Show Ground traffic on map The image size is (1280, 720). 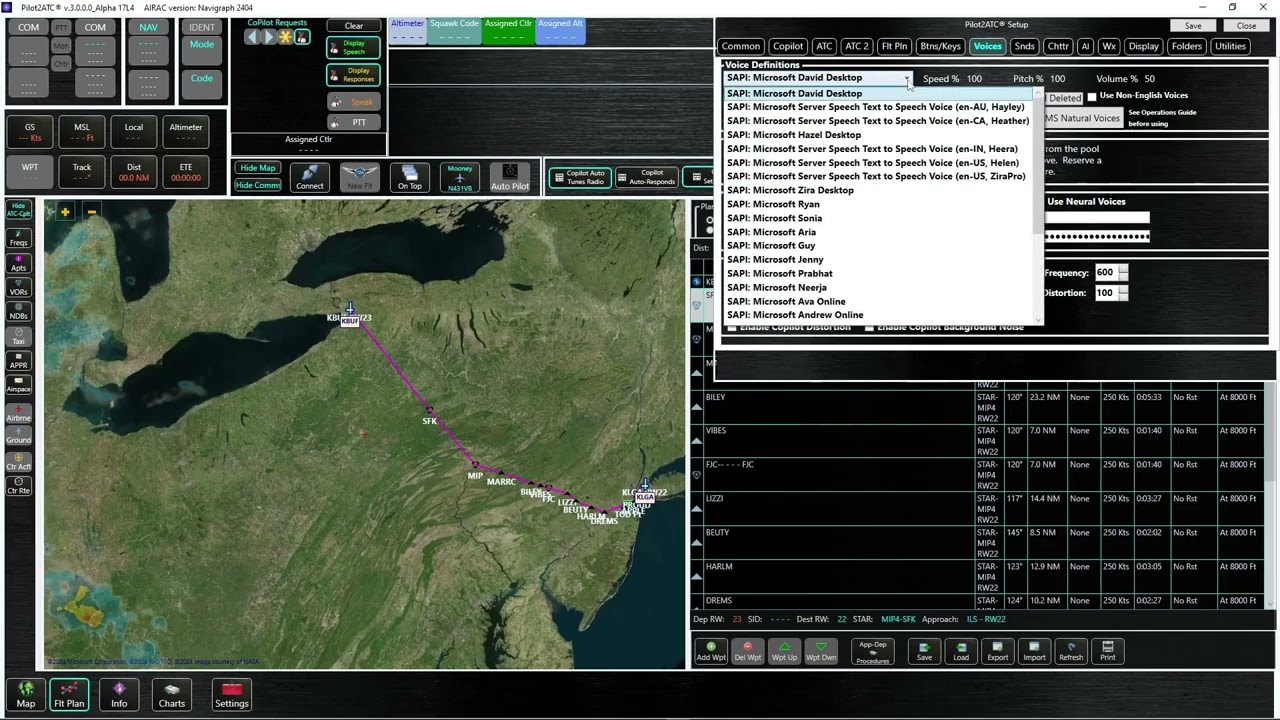coord(18,435)
